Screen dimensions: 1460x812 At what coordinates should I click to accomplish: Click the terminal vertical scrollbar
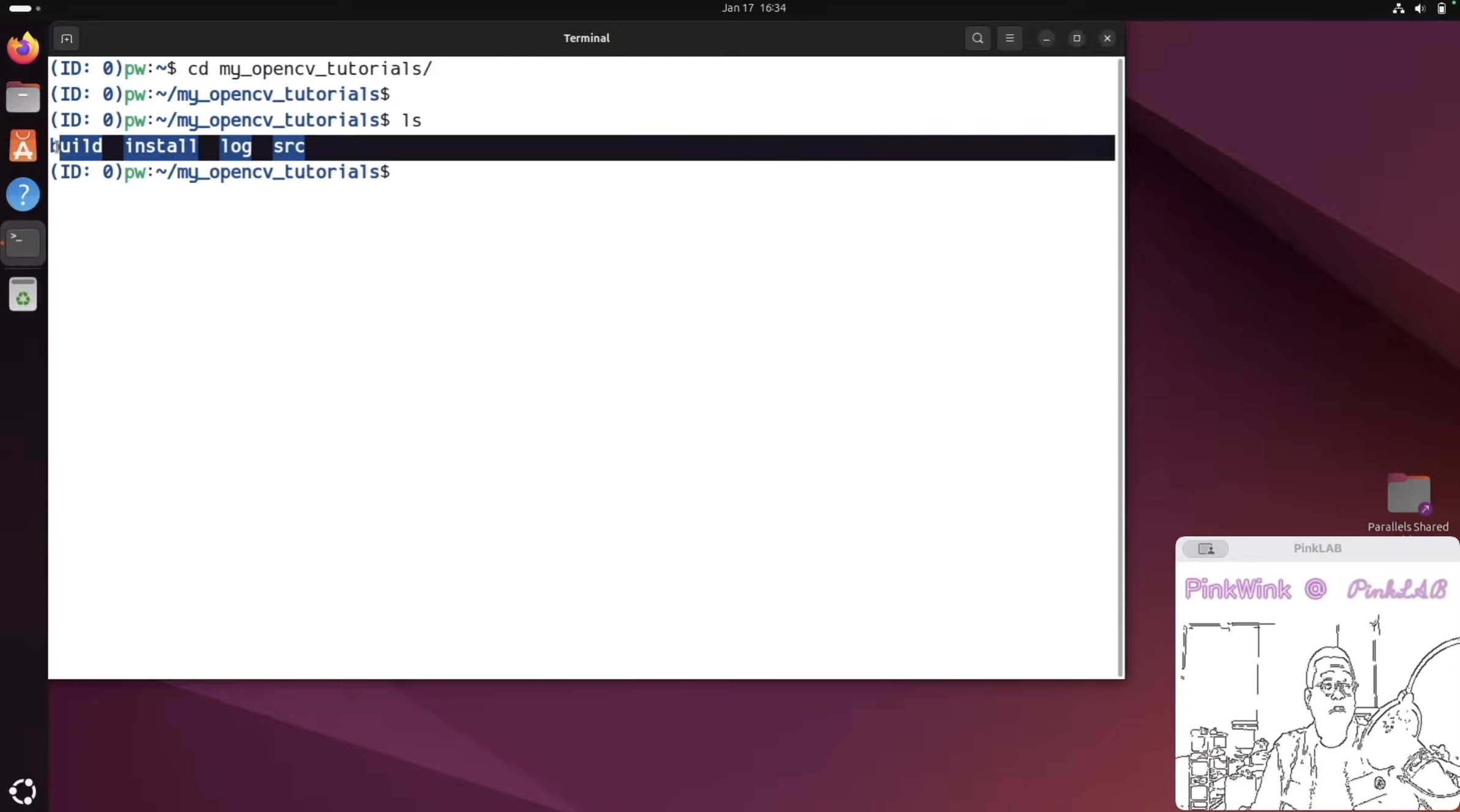[x=1120, y=367]
